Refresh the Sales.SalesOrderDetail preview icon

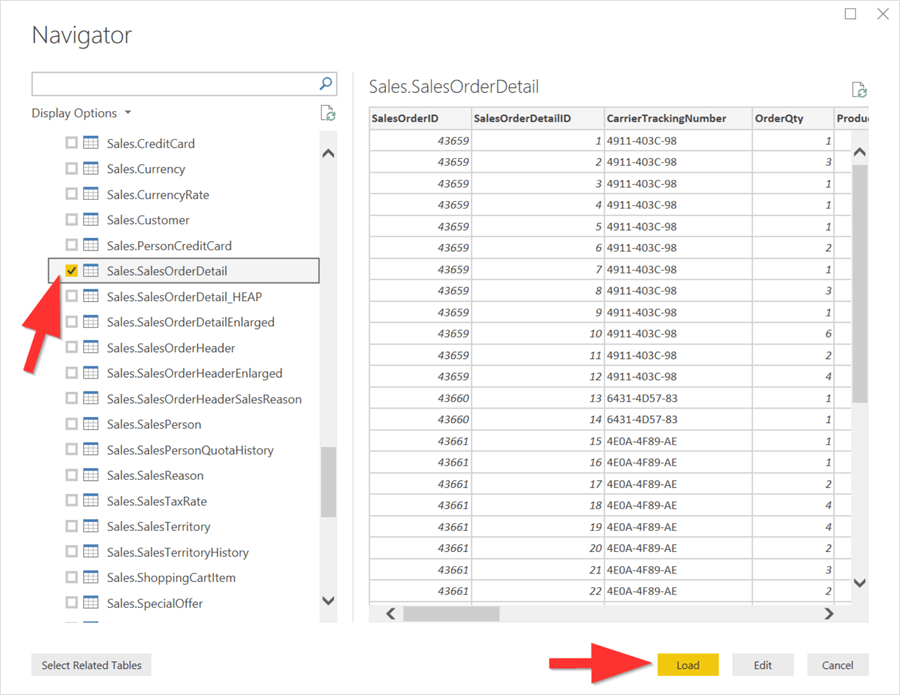(859, 90)
